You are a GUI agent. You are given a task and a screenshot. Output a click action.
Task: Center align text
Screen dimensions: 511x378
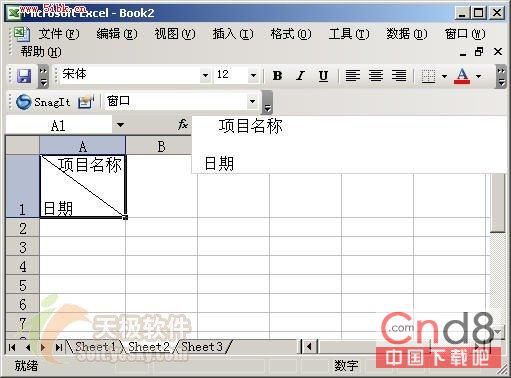coord(376,76)
